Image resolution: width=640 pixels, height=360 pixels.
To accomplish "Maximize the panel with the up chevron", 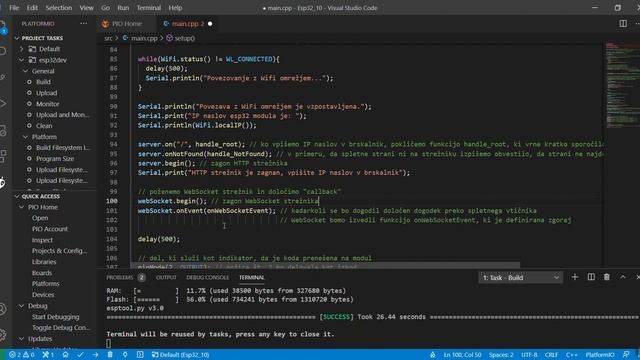I will pos(623,277).
